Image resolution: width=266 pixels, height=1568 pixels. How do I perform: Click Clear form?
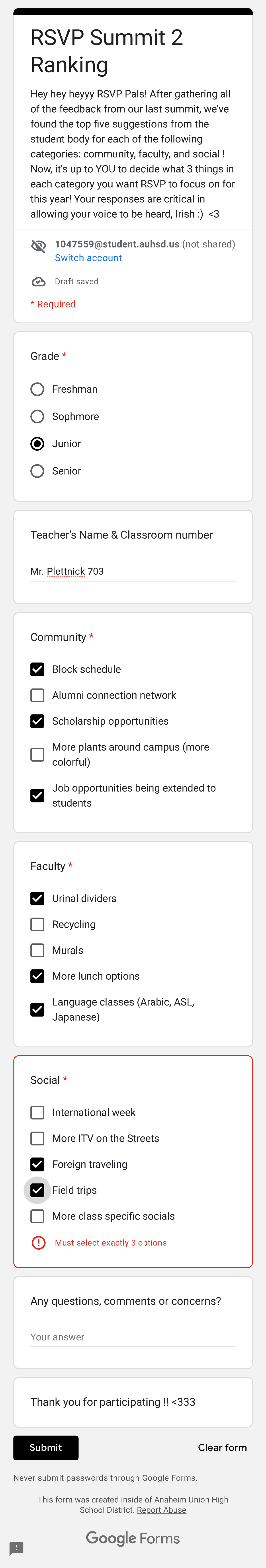(x=222, y=1447)
